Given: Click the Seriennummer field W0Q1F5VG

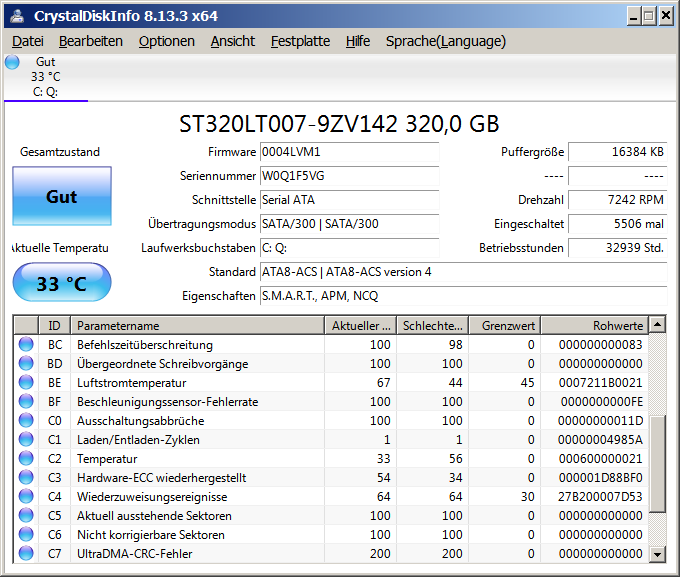Looking at the screenshot, I should tap(350, 176).
